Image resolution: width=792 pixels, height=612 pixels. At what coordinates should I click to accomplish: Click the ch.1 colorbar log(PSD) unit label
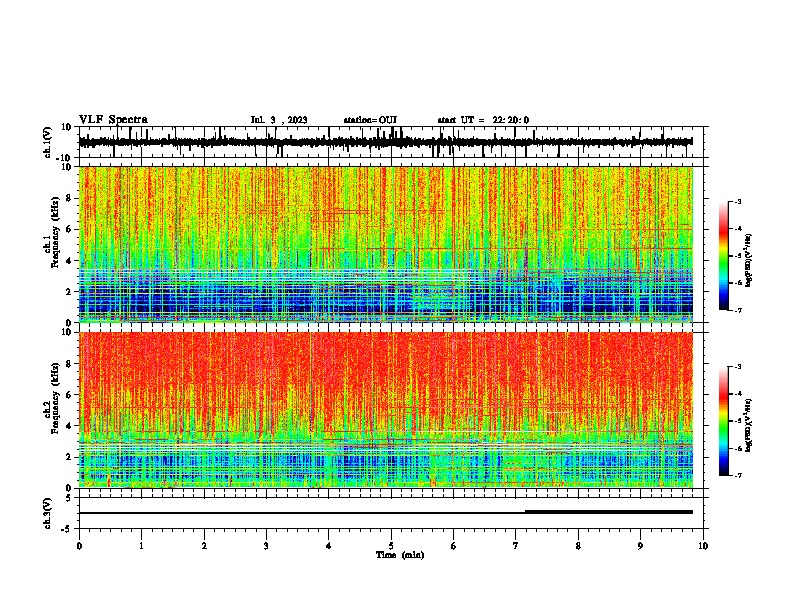[x=748, y=261]
